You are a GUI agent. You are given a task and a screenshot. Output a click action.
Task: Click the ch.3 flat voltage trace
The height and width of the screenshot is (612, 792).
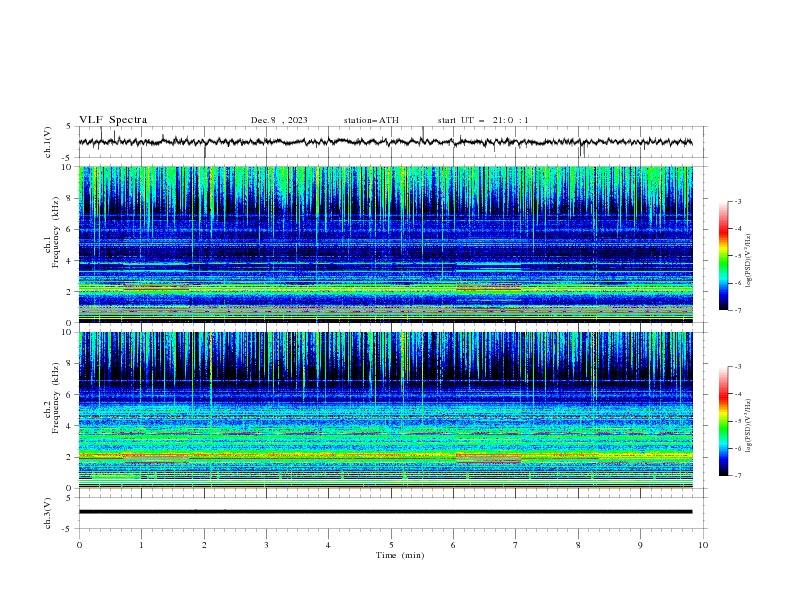click(x=385, y=512)
